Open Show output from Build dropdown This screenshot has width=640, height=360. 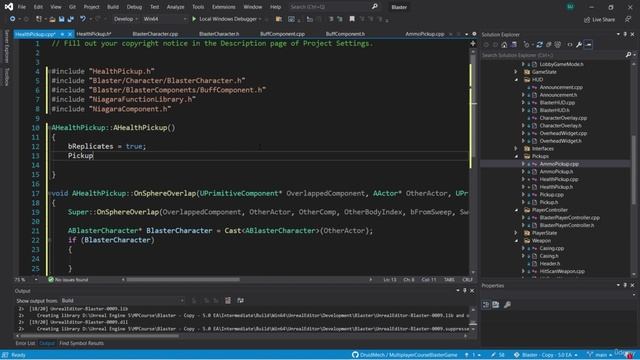pyautogui.click(x=122, y=300)
